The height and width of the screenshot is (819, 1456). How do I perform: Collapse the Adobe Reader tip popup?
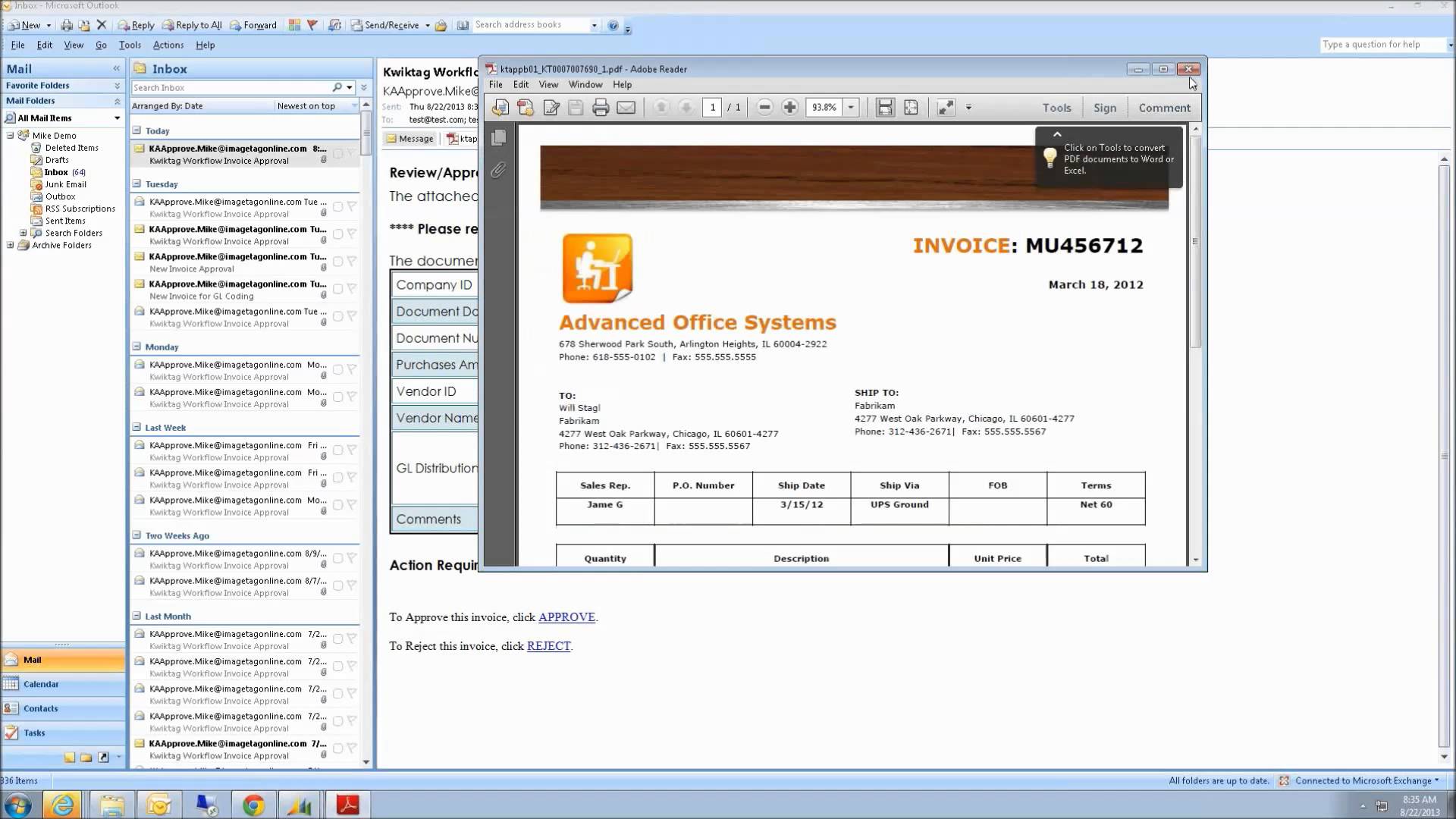(1057, 134)
